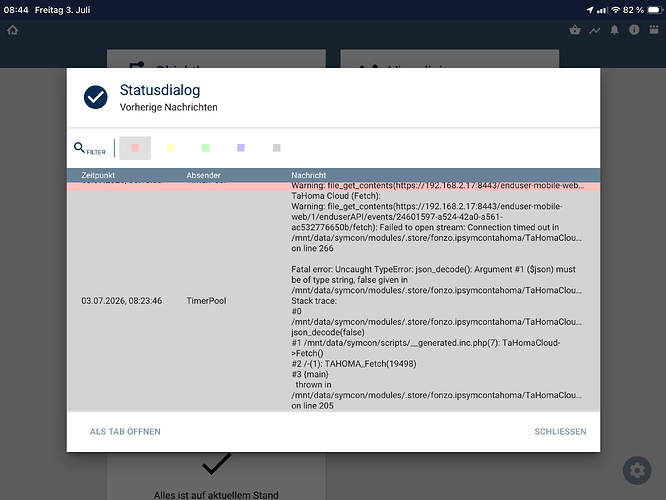Open the notification bell icon

click(x=614, y=30)
